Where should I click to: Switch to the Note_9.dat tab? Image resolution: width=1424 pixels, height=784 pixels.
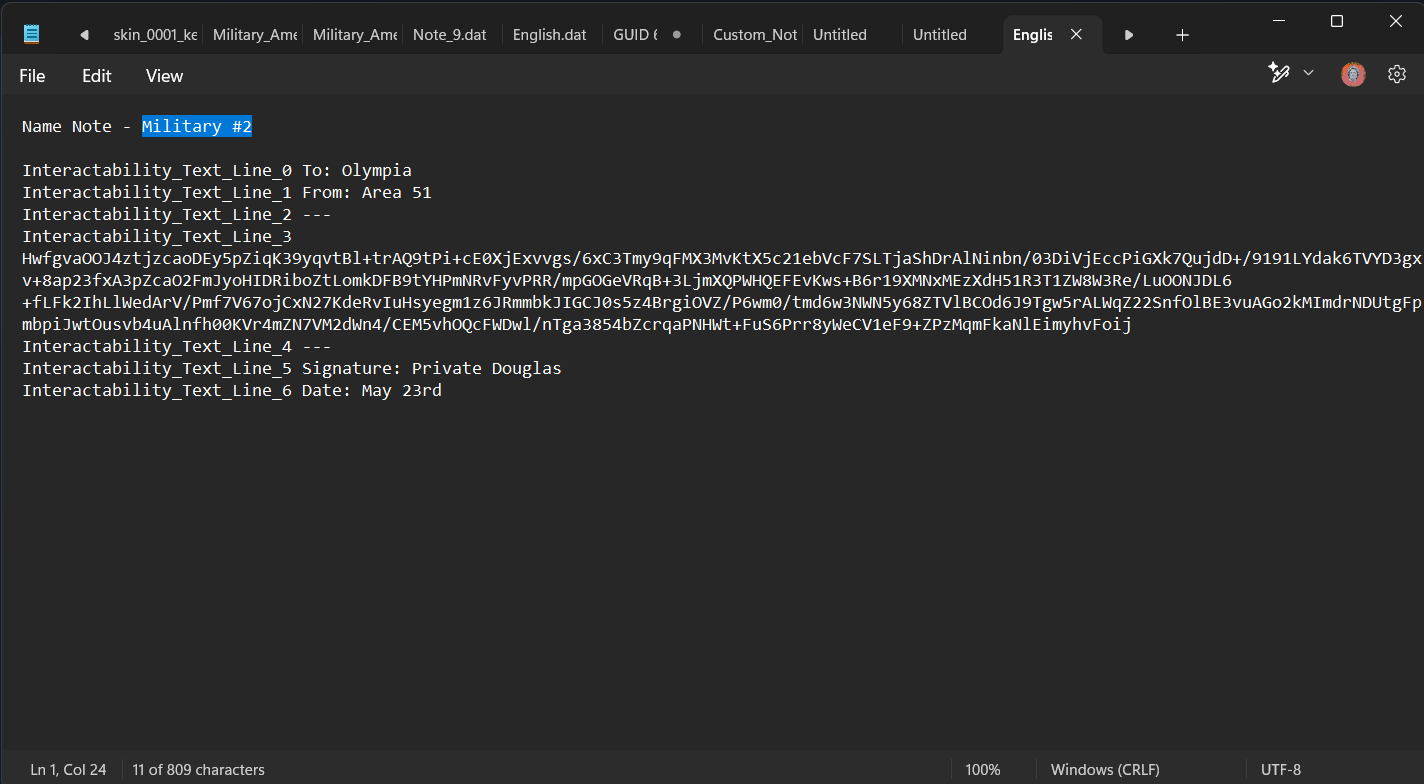[449, 35]
